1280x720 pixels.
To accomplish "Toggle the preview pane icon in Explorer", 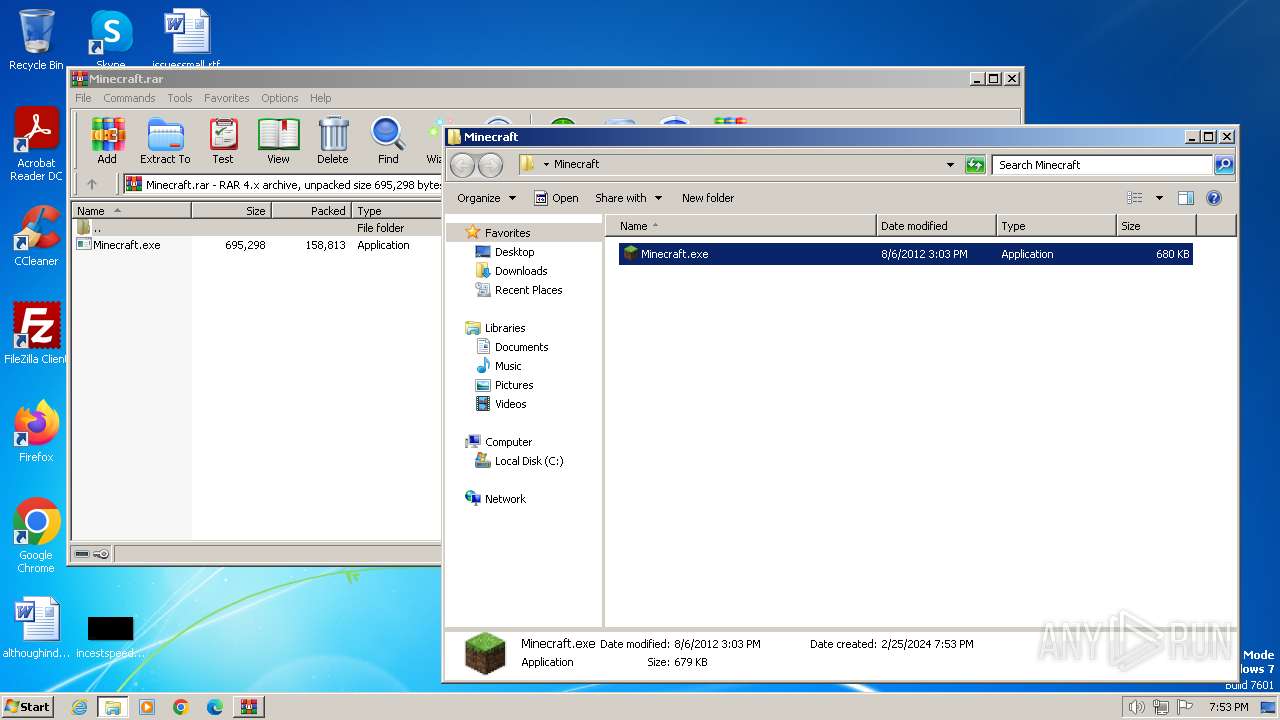I will click(1186, 198).
